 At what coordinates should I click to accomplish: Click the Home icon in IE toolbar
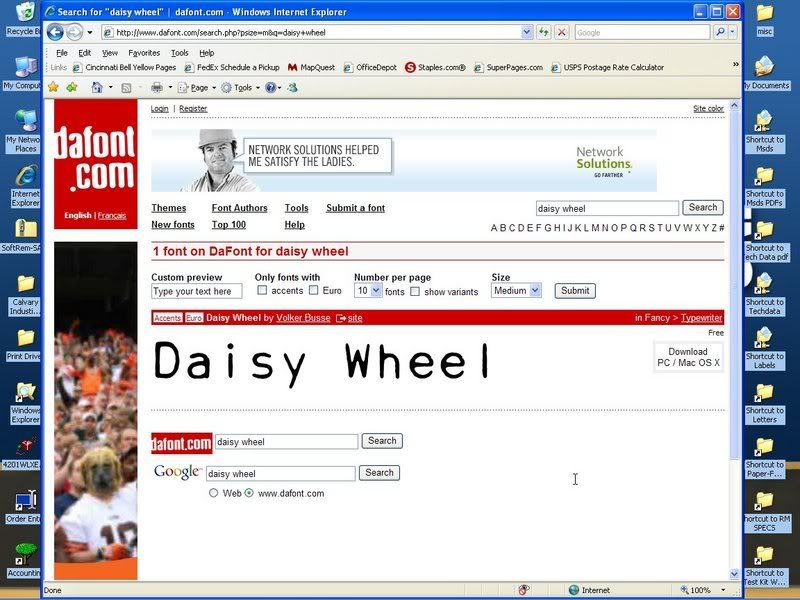tap(97, 87)
